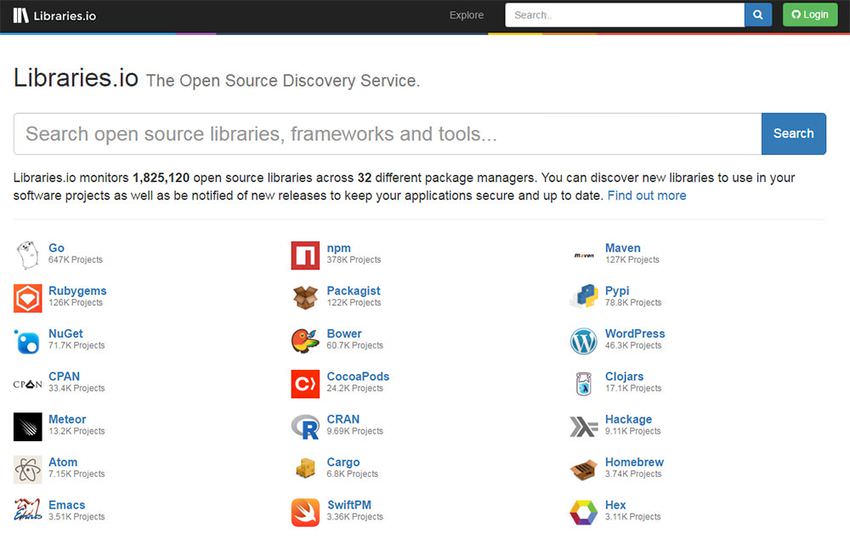The width and height of the screenshot is (850, 539).
Task: Open the Explore menu item
Action: (466, 15)
